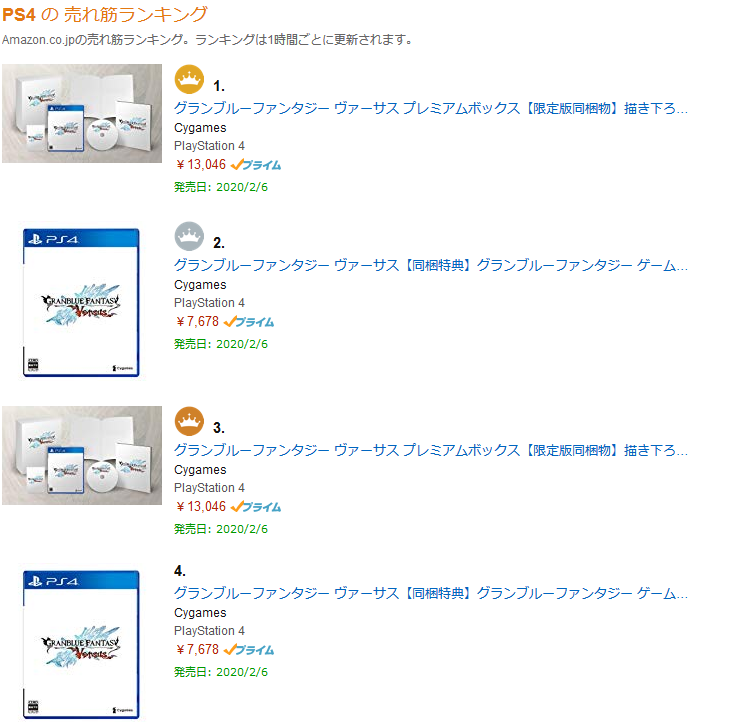
Task: Click the silver crown rank 2 badge
Action: click(189, 236)
